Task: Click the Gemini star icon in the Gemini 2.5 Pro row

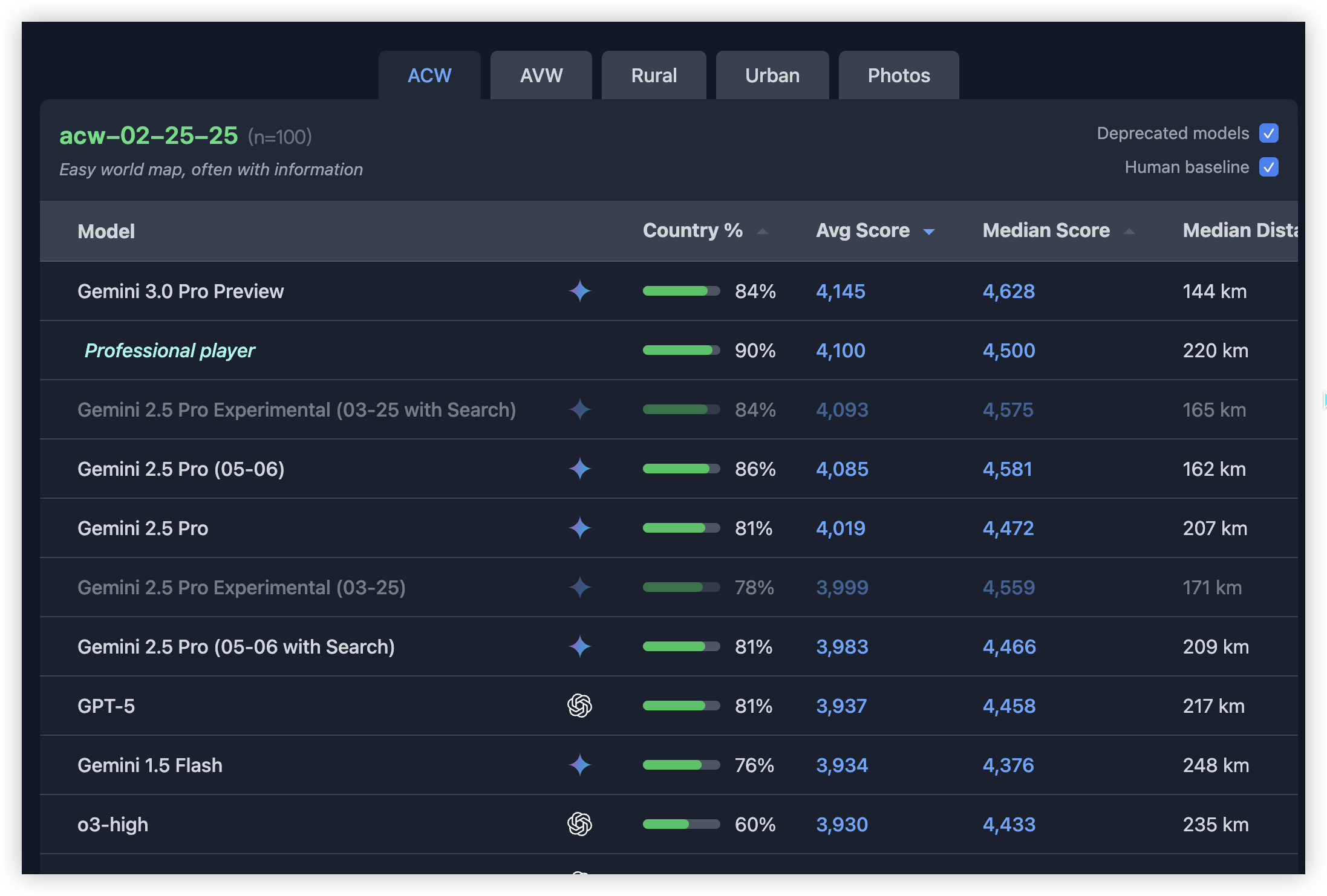Action: [579, 528]
